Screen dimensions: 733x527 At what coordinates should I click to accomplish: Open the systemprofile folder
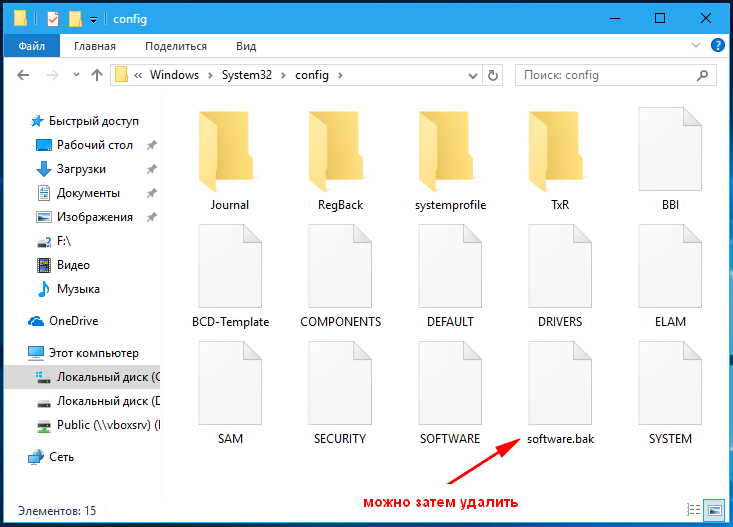tap(450, 160)
